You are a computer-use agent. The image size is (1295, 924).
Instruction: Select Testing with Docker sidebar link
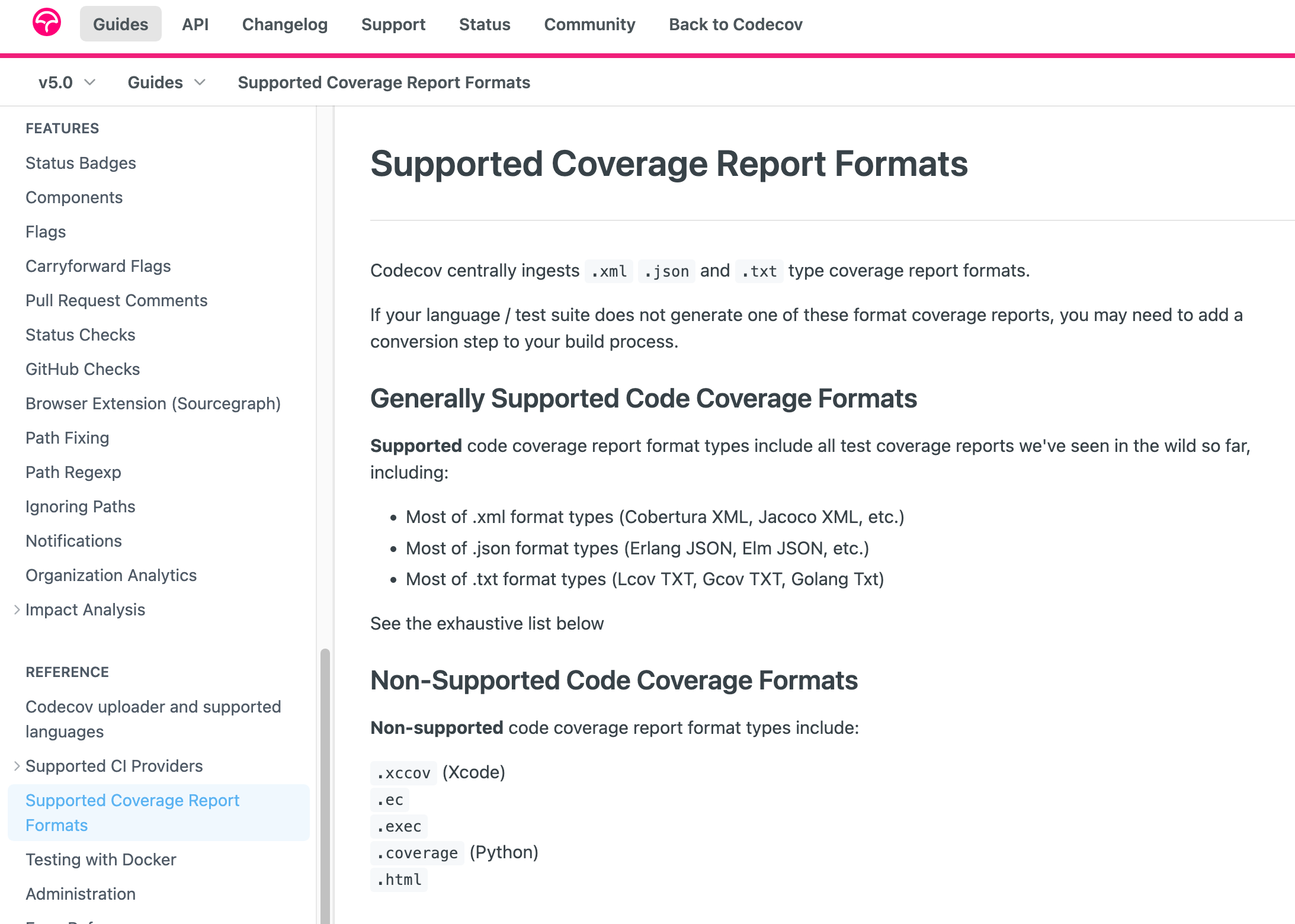tap(101, 859)
